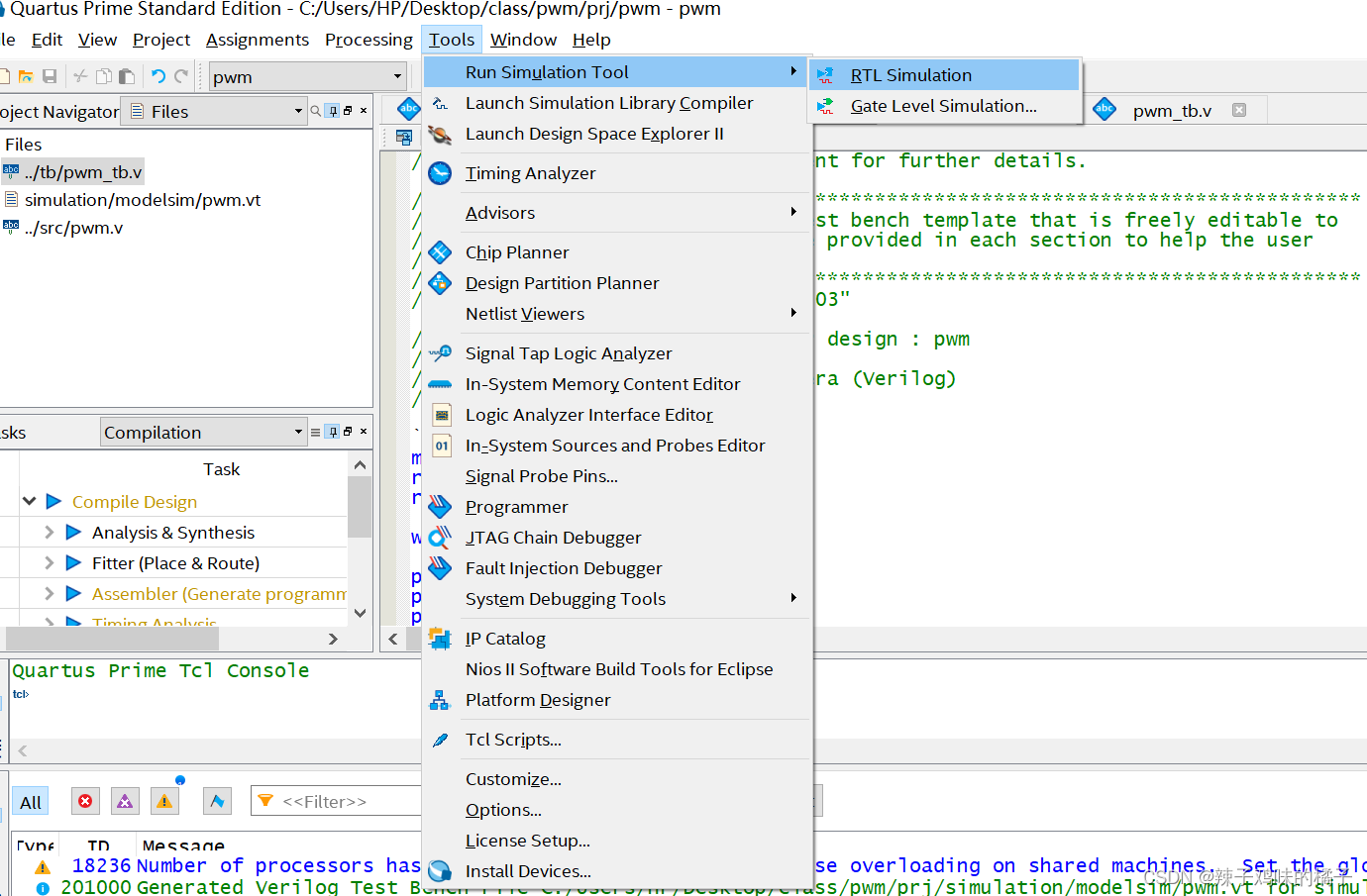The width and height of the screenshot is (1367, 896).
Task: Select Launch Simulation Library Compiler
Action: pyautogui.click(x=618, y=103)
